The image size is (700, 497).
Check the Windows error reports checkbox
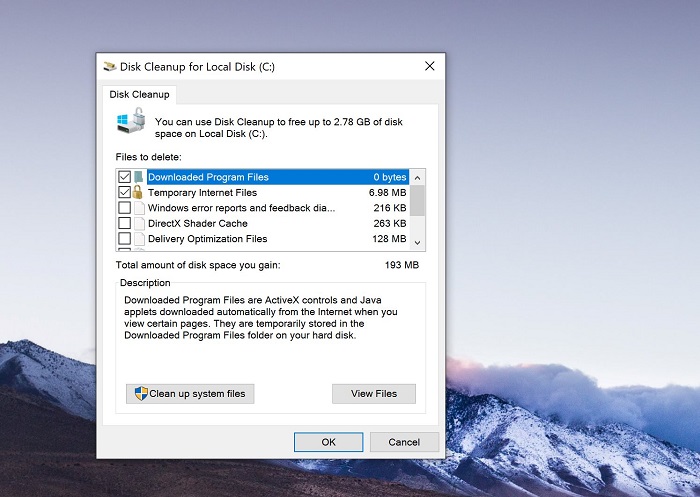coord(124,208)
